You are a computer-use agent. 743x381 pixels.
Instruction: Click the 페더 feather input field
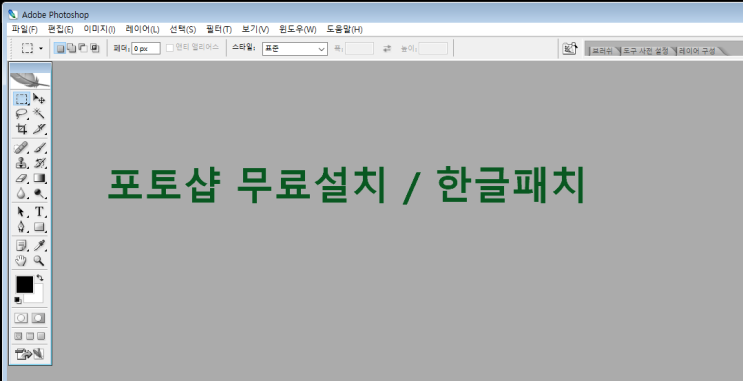point(146,48)
